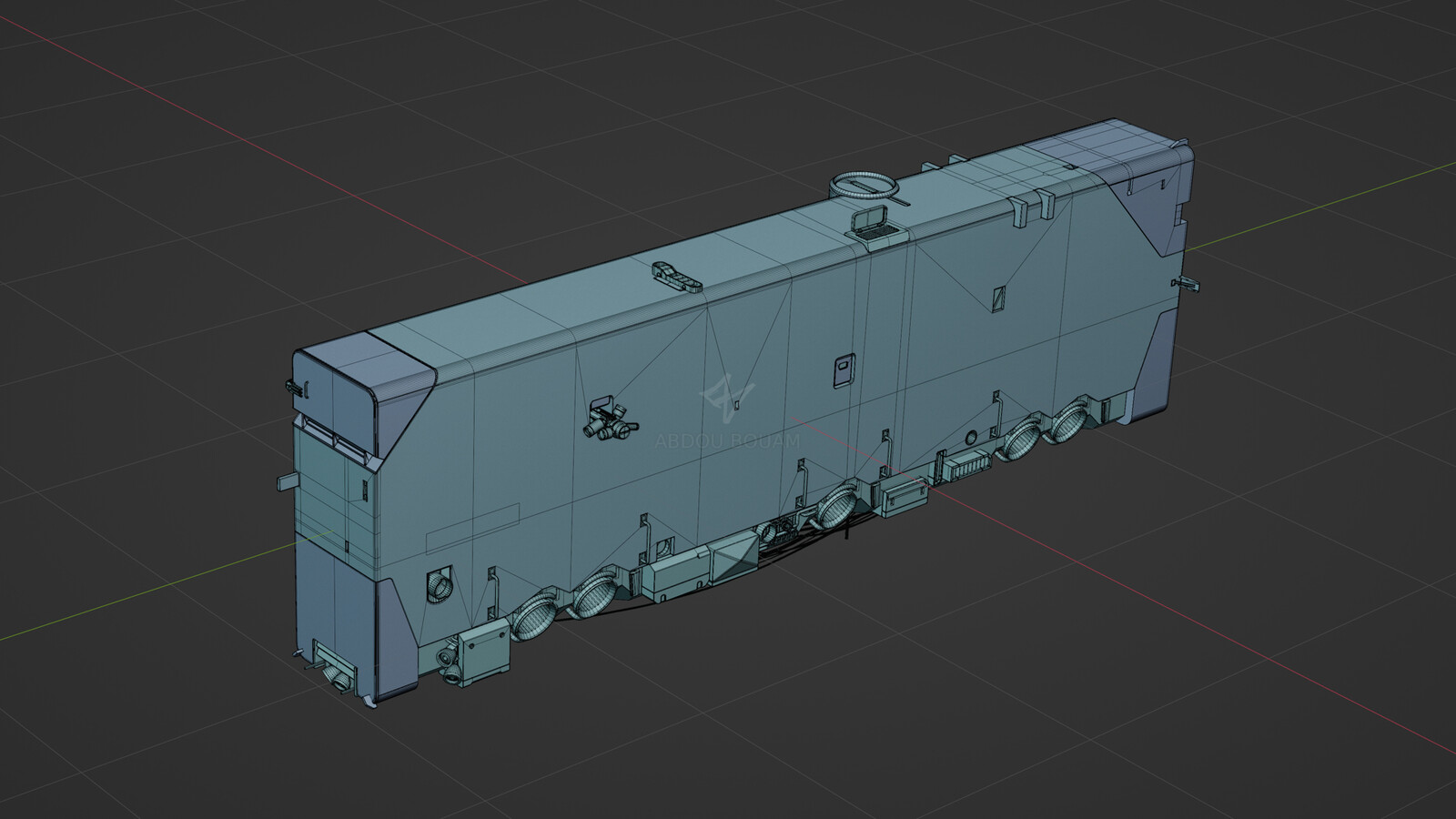Select the small door panel on the side wall
1456x819 pixels.
pos(843,369)
